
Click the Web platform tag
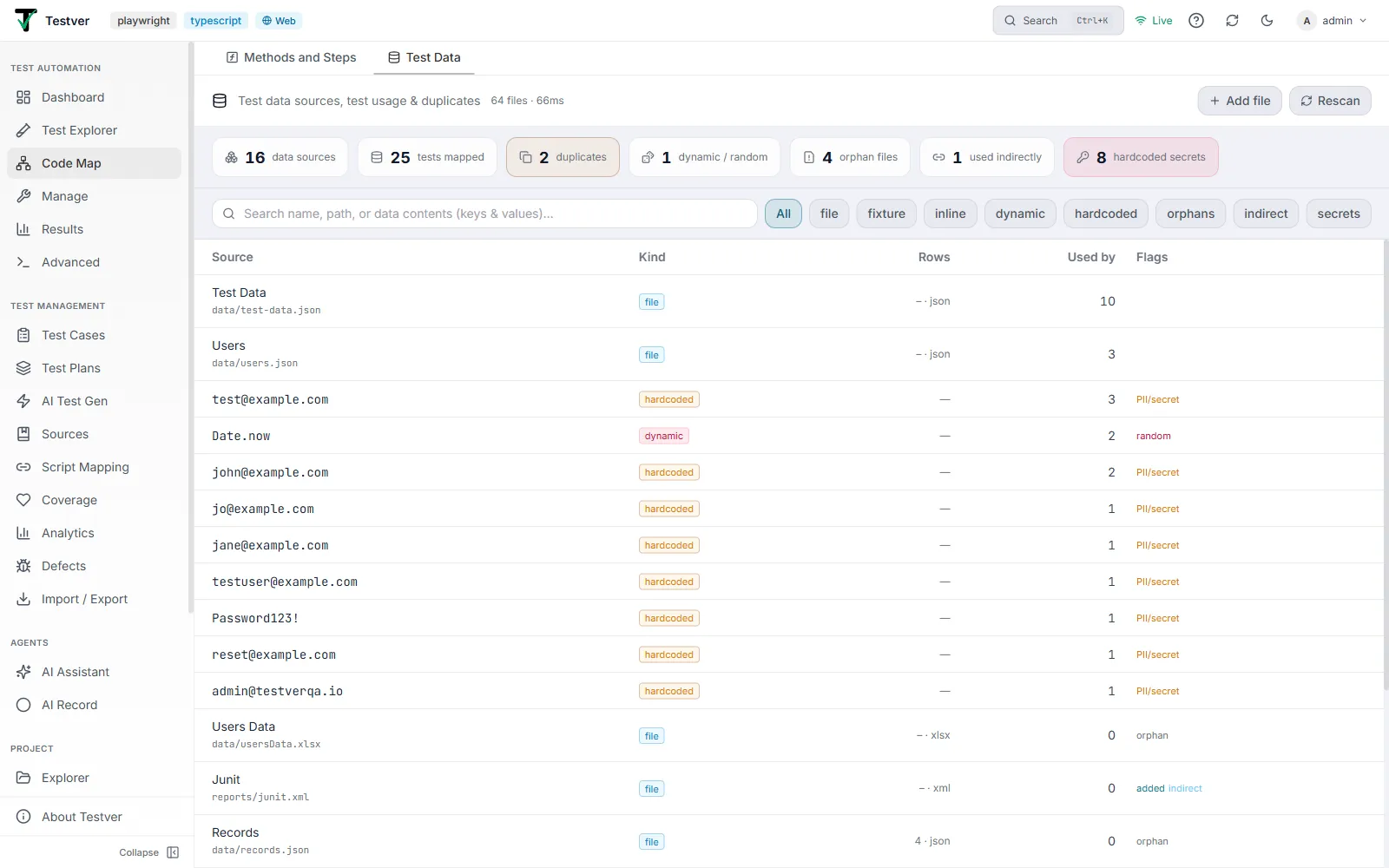[x=279, y=21]
